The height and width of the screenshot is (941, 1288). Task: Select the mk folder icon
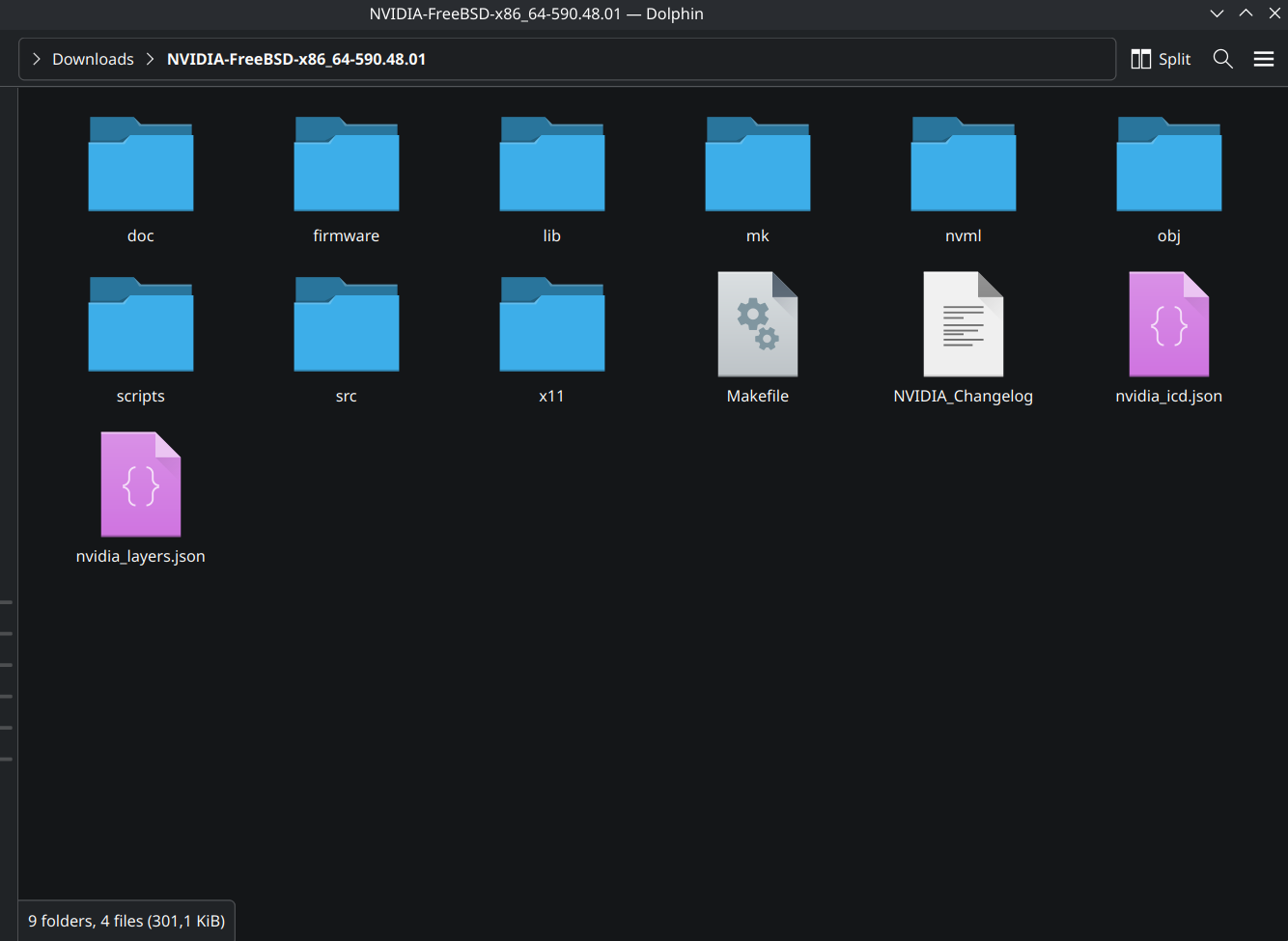758,164
